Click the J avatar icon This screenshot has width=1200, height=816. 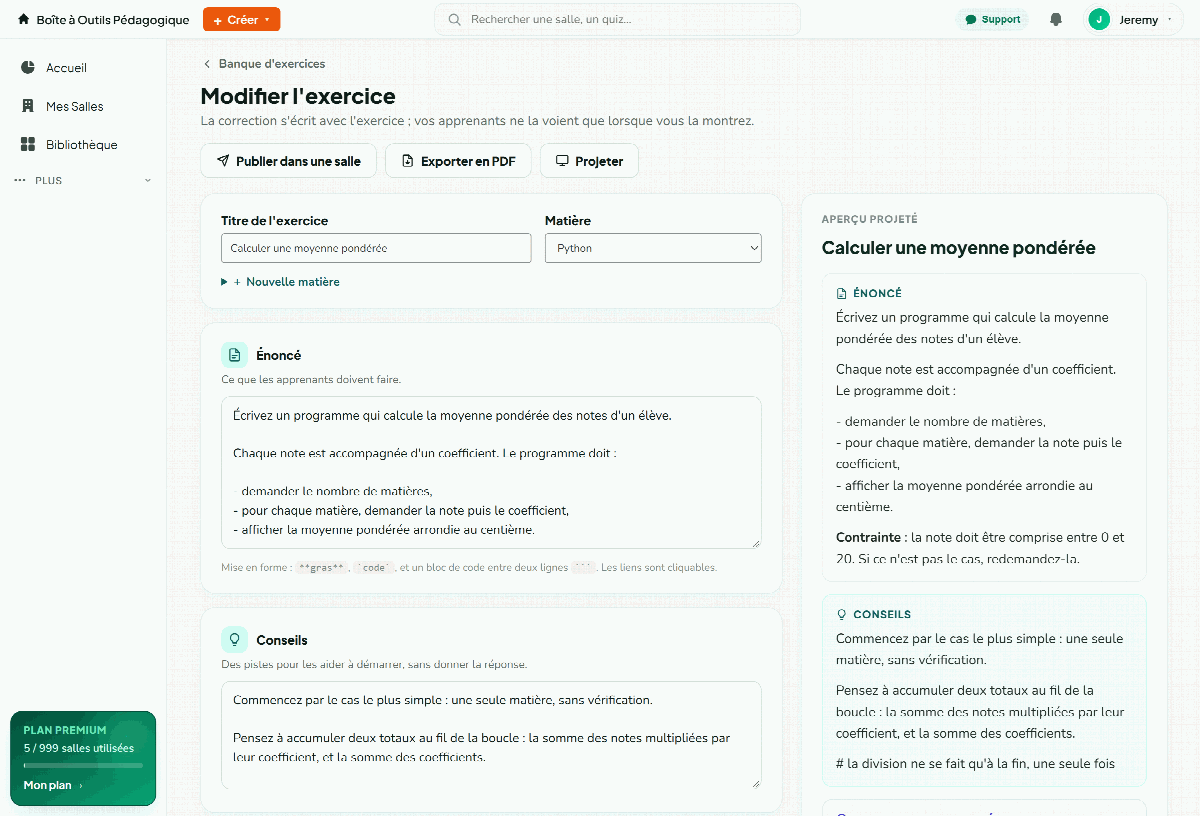[1099, 19]
